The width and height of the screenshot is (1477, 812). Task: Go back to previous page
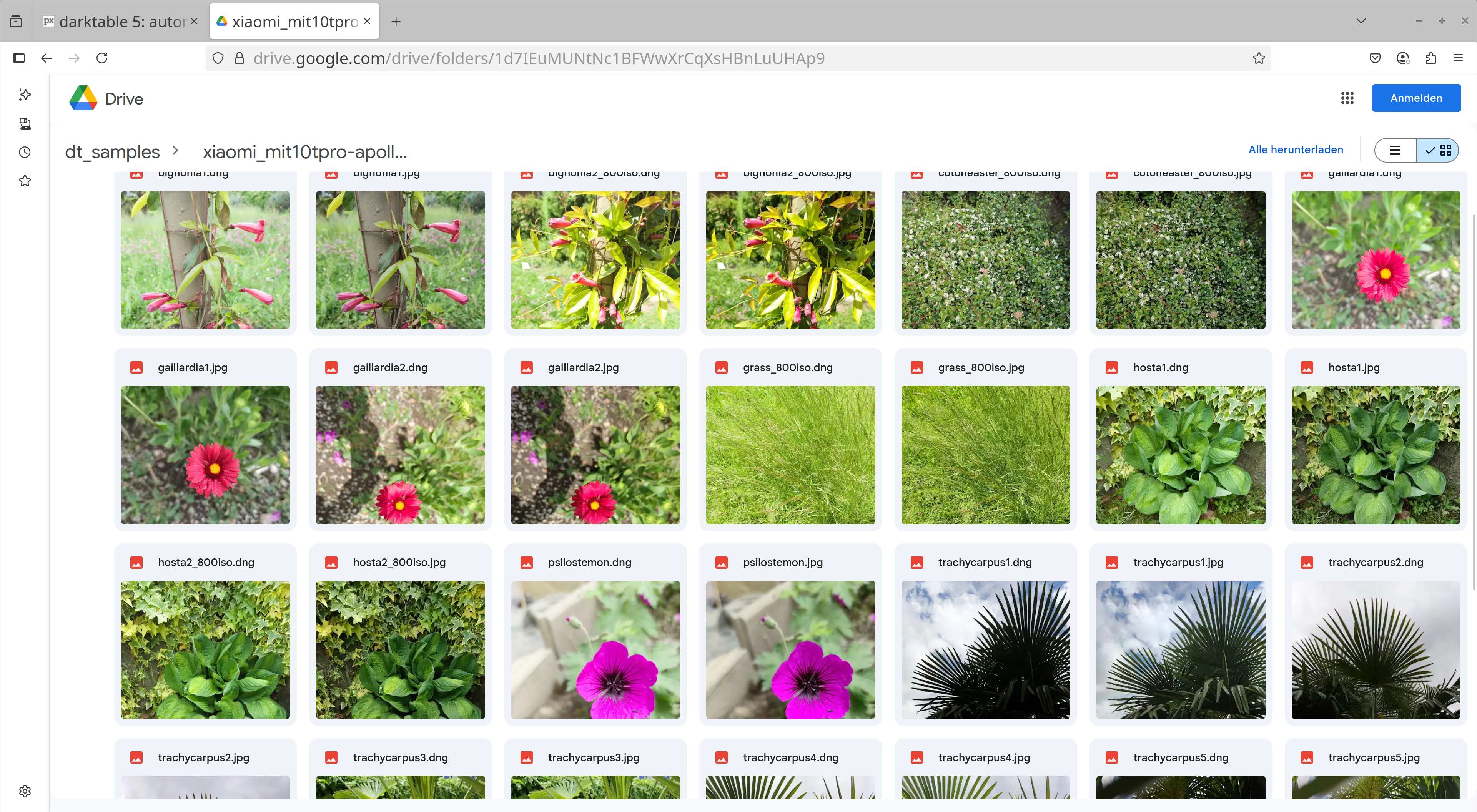47,58
